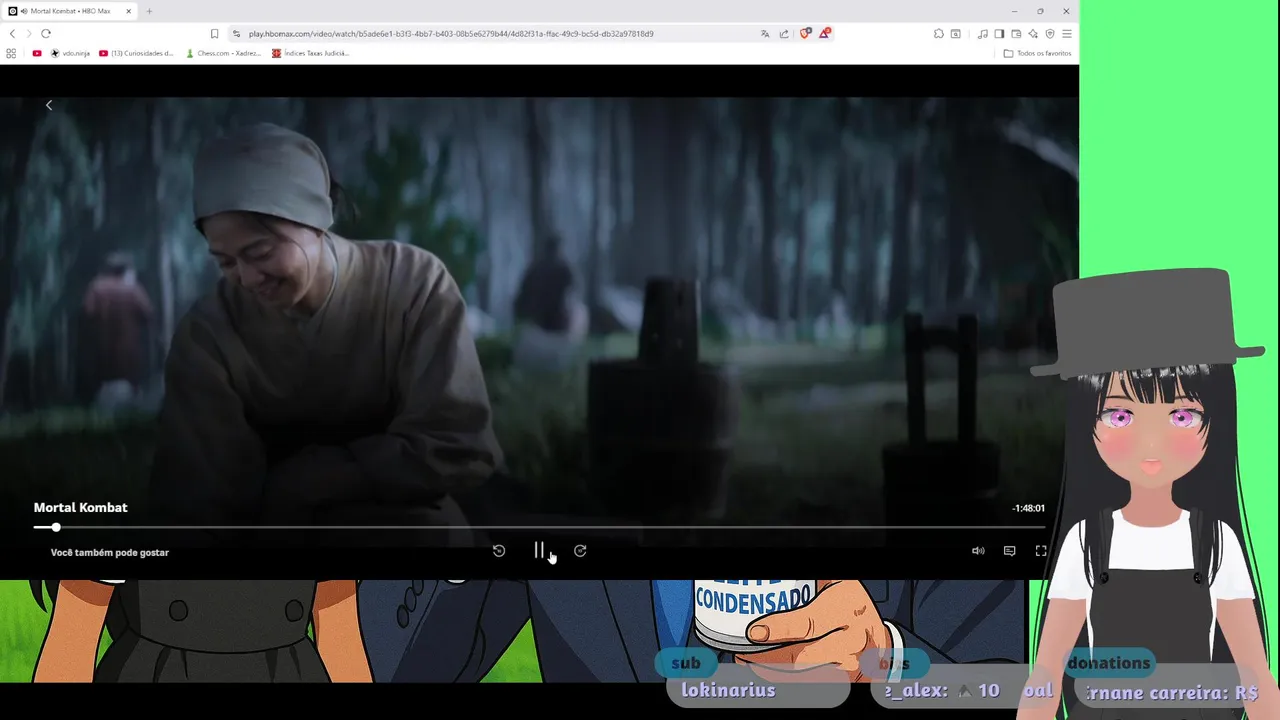Enter fullscreen video mode
Image resolution: width=1280 pixels, height=720 pixels.
(1041, 551)
